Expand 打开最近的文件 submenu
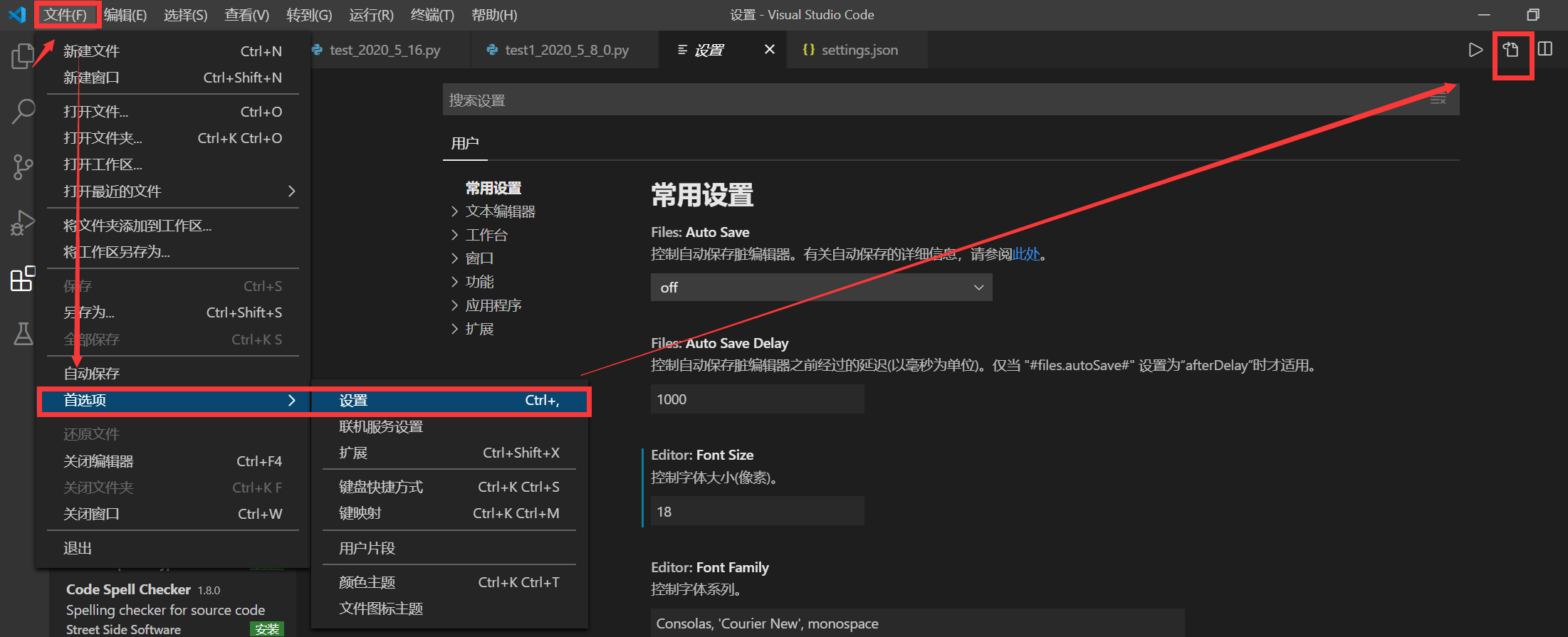The image size is (1568, 637). point(172,191)
